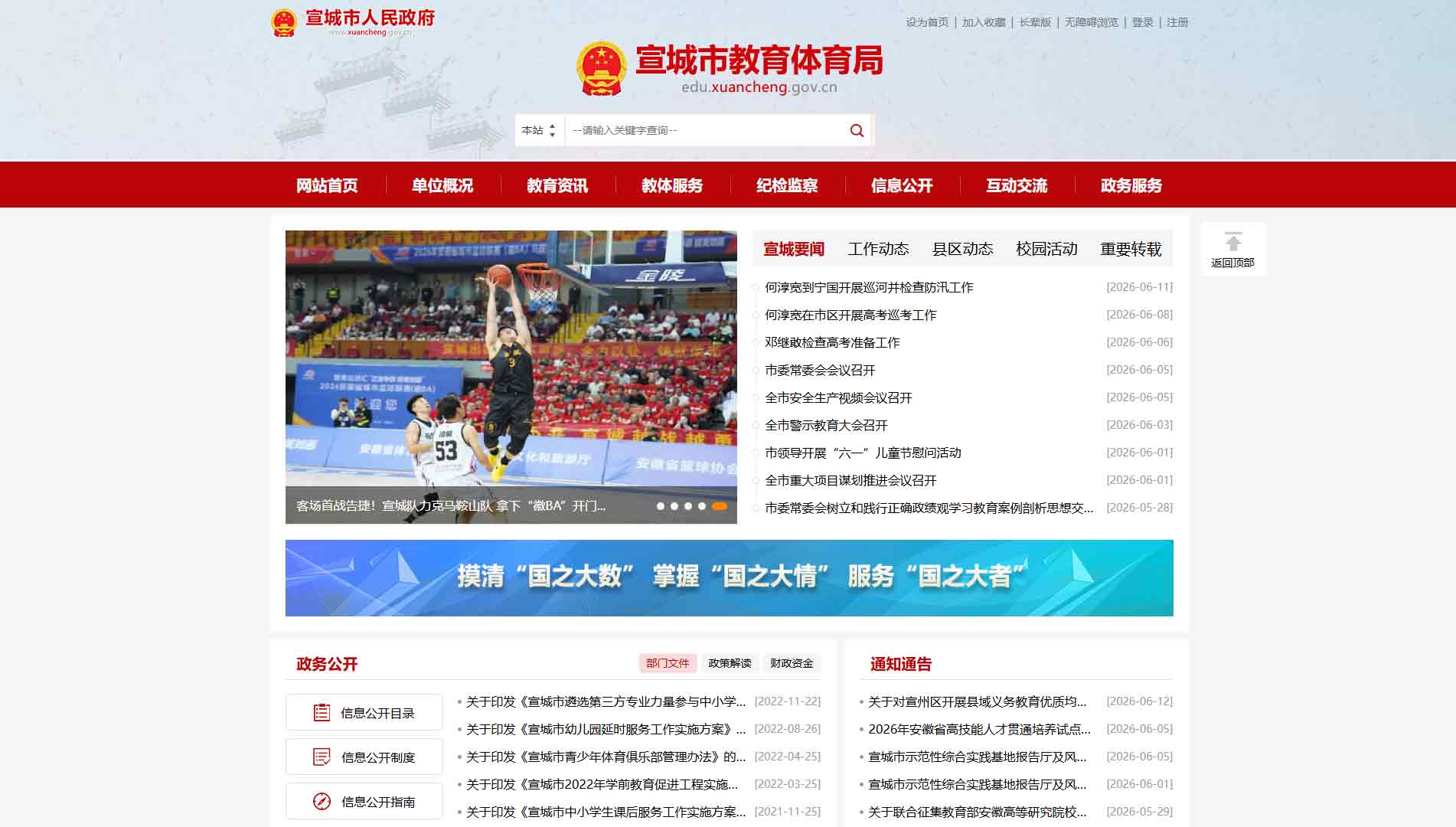1456x827 pixels.
Task: Open 政务服务 in the navigation bar
Action: coord(1131,185)
